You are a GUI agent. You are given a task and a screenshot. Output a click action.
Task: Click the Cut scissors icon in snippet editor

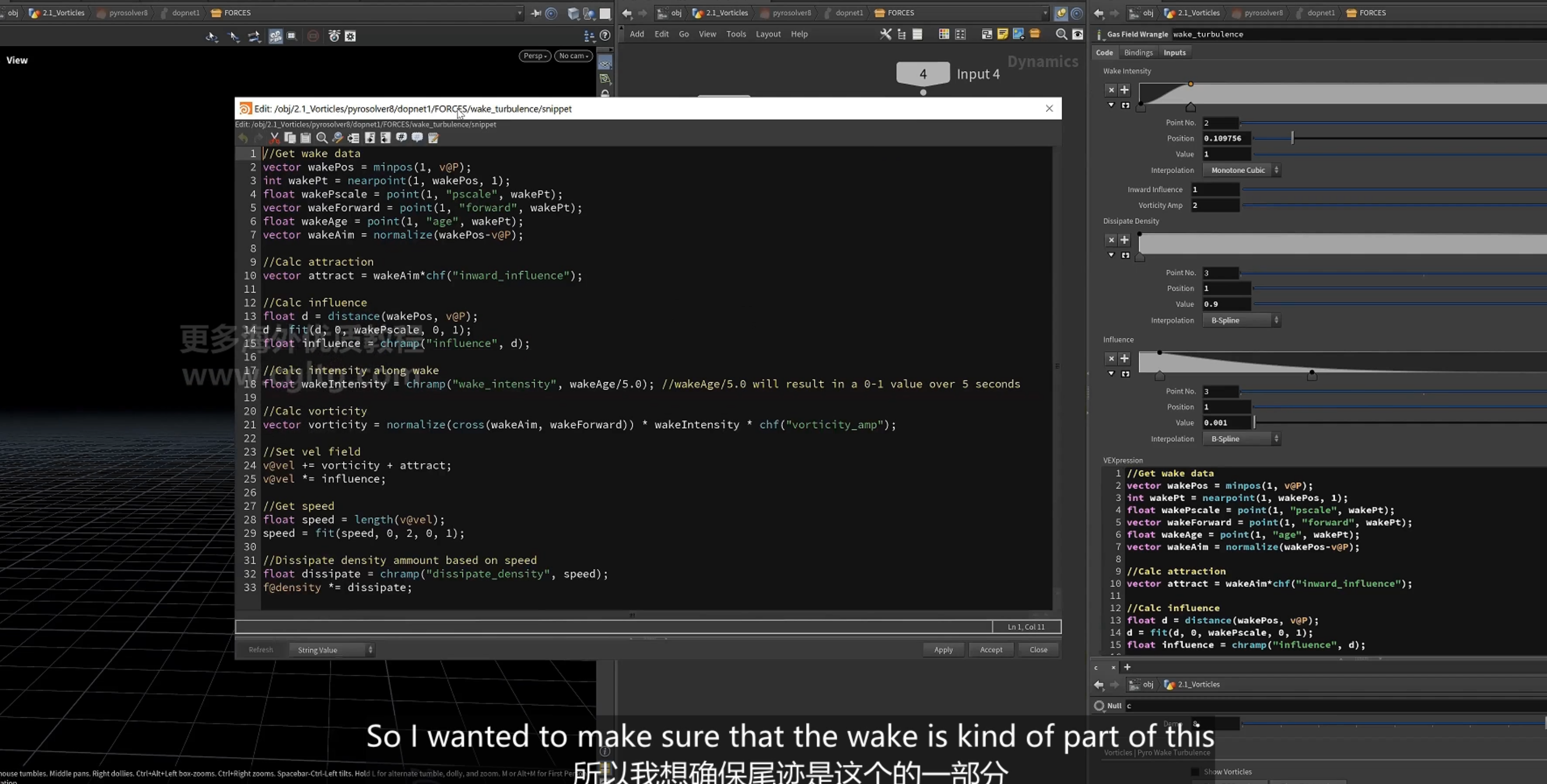275,138
